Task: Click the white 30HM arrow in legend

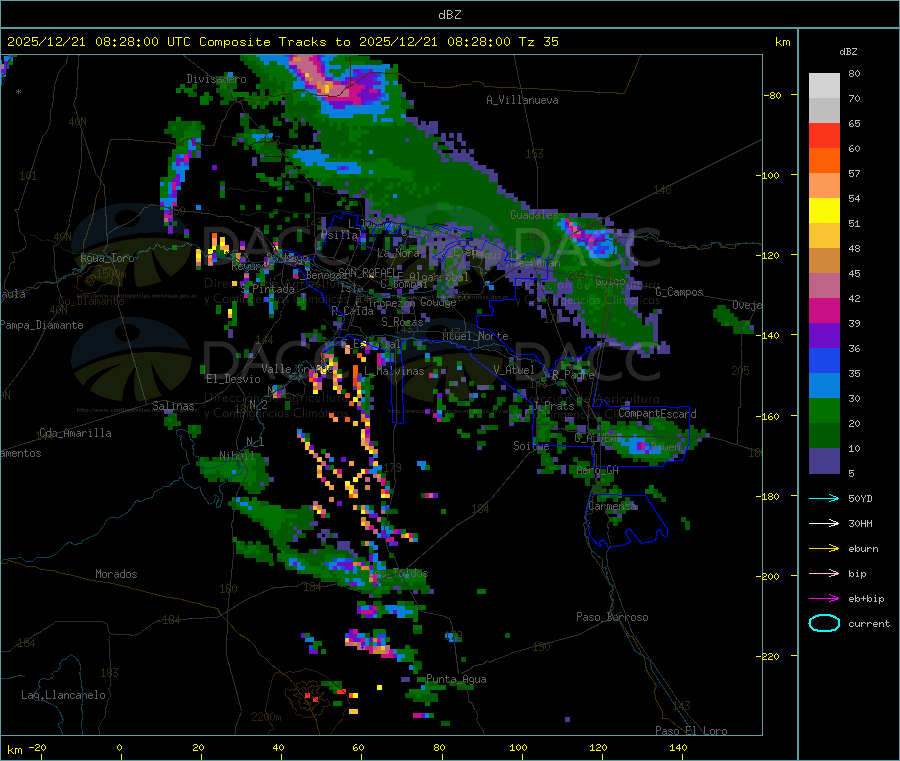Action: click(x=824, y=523)
